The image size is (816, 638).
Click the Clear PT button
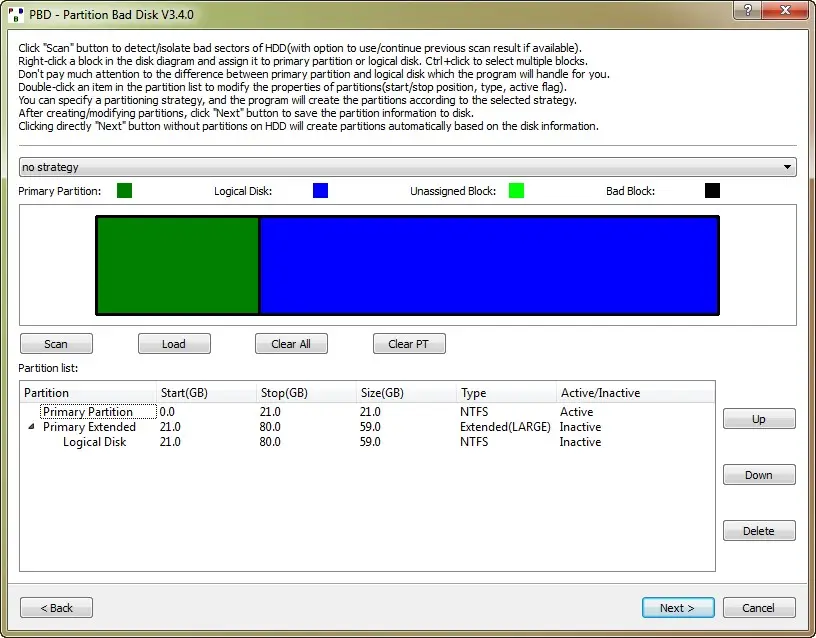[x=409, y=344]
